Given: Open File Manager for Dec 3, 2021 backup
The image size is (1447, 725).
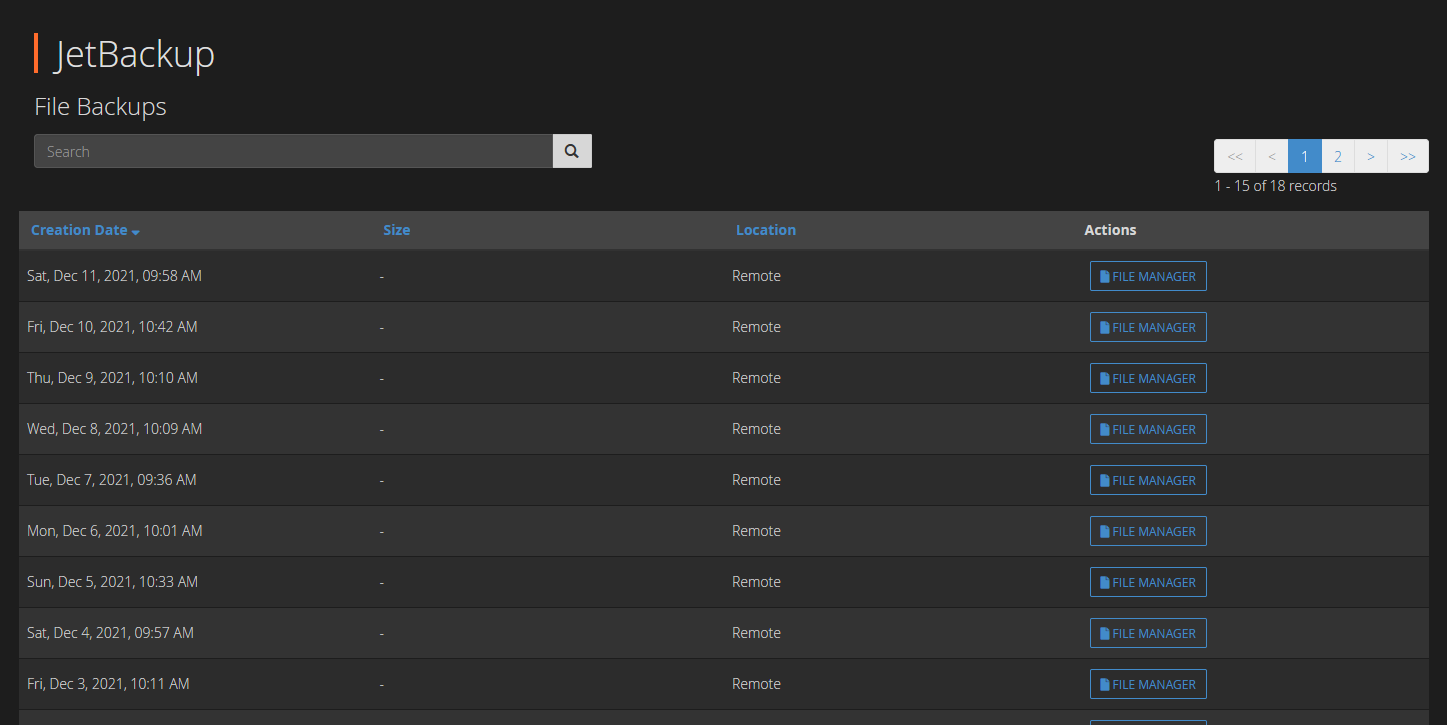Looking at the screenshot, I should click(x=1148, y=684).
